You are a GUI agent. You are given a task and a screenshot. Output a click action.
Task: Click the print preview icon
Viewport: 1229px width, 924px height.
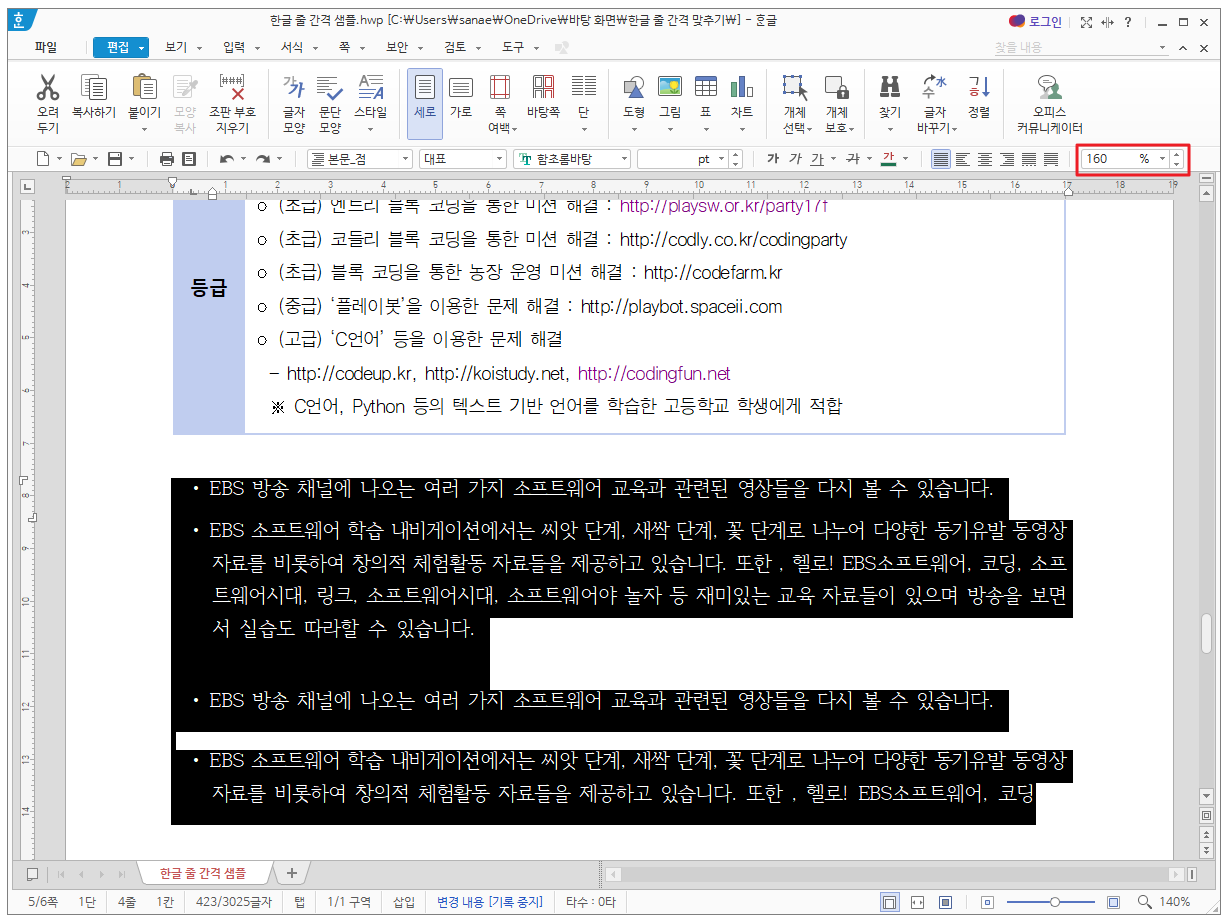[x=188, y=159]
